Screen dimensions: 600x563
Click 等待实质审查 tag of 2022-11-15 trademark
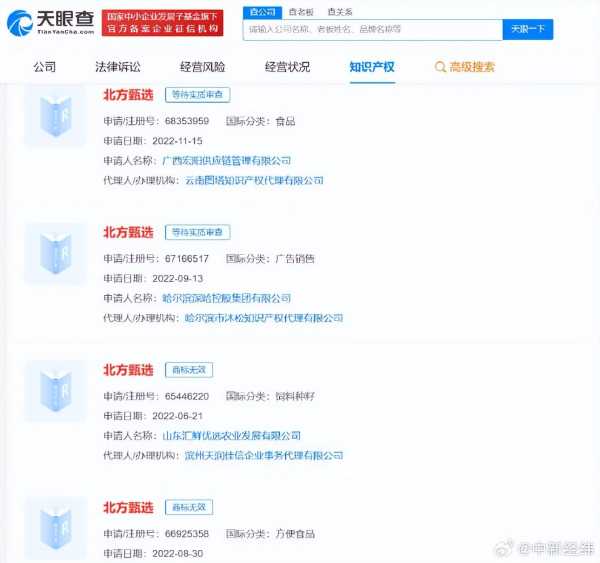(197, 95)
